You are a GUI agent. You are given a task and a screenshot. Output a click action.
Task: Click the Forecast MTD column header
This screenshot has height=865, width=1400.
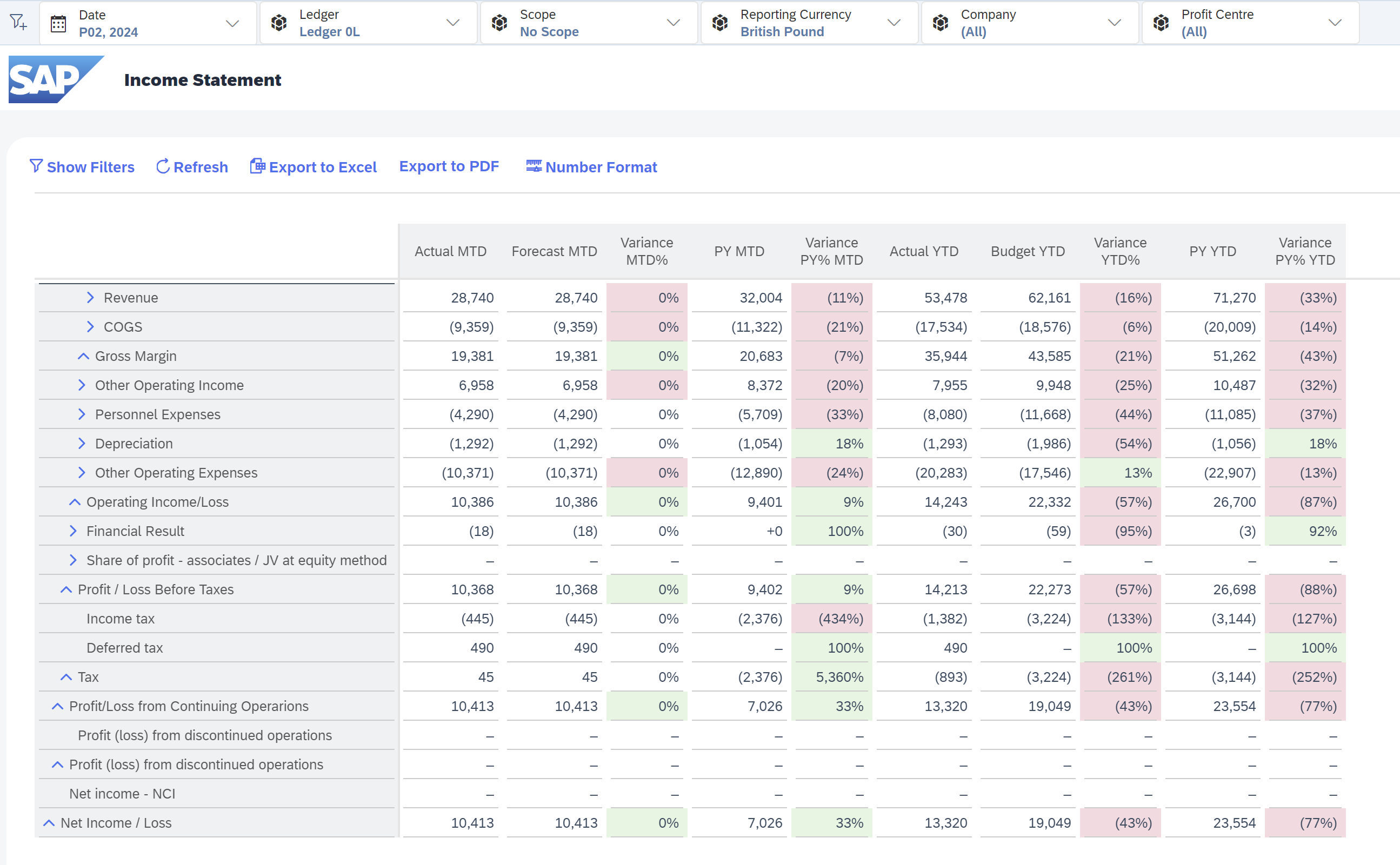pyautogui.click(x=554, y=251)
